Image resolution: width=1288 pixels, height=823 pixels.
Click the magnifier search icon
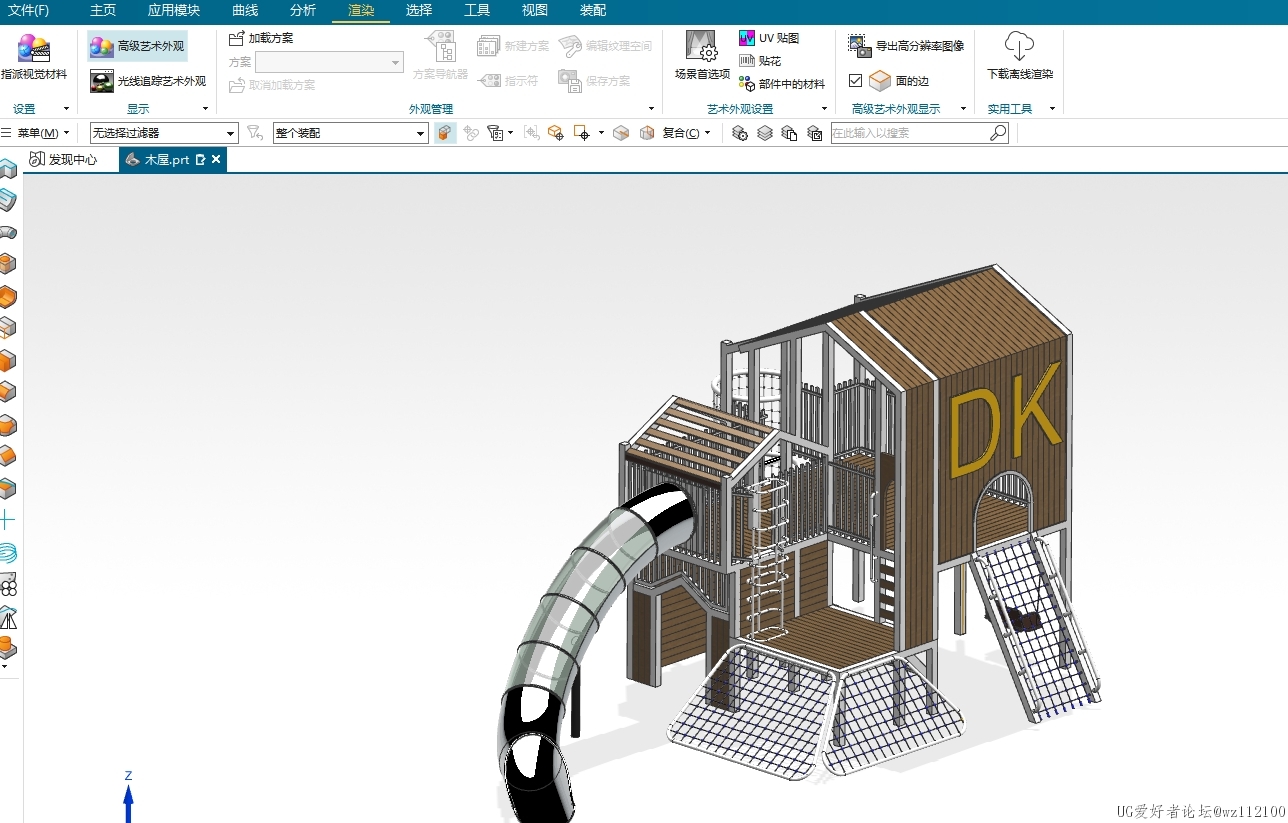[x=998, y=133]
